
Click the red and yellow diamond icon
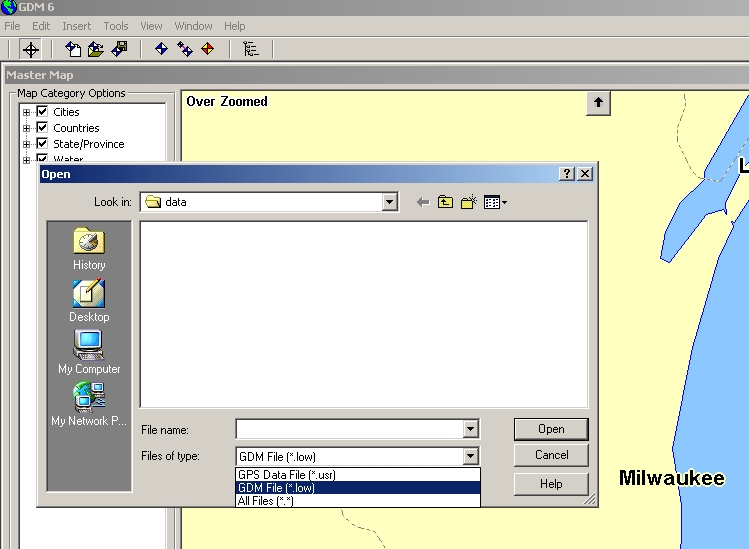pos(208,49)
